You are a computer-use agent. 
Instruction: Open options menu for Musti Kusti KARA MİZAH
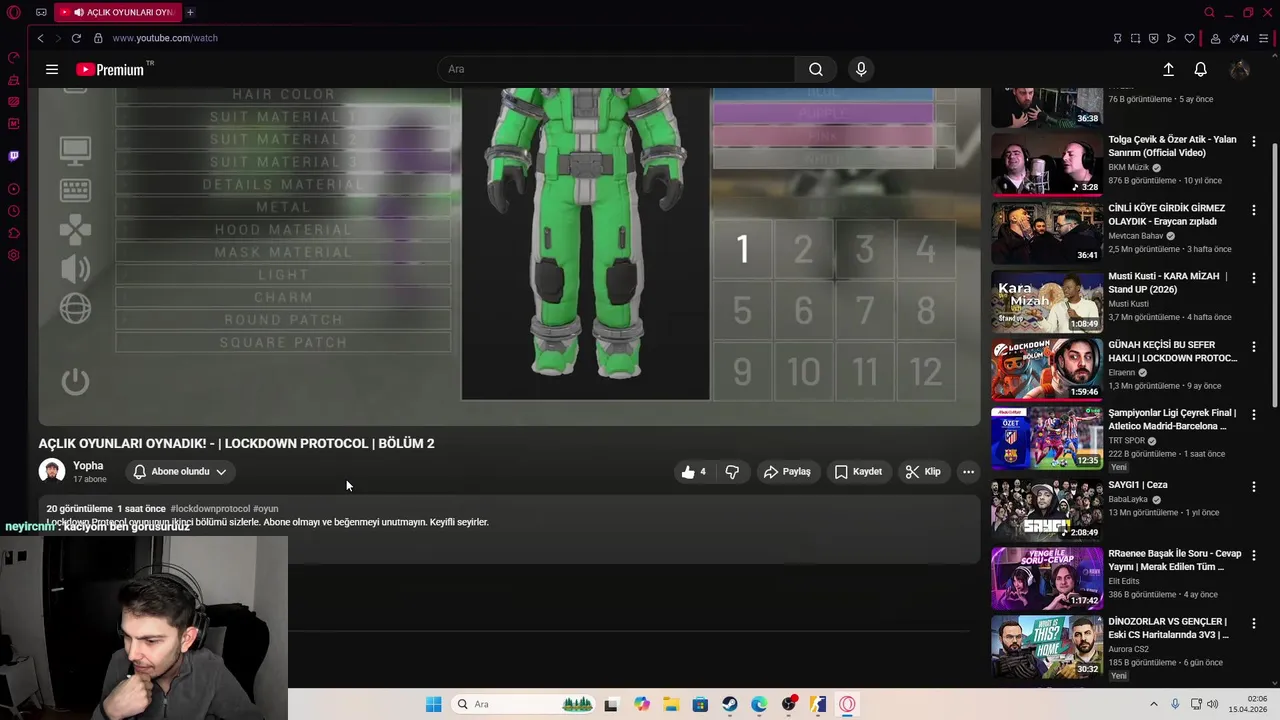[1253, 278]
